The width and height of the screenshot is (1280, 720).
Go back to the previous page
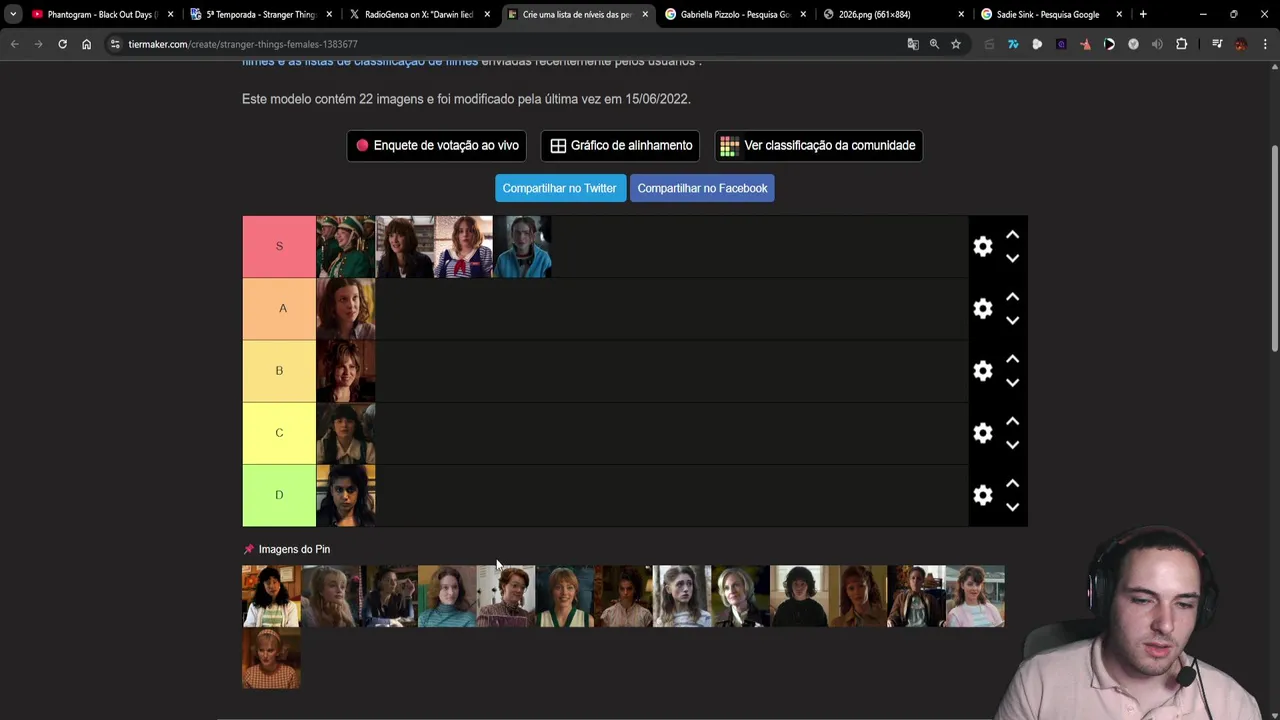click(14, 44)
